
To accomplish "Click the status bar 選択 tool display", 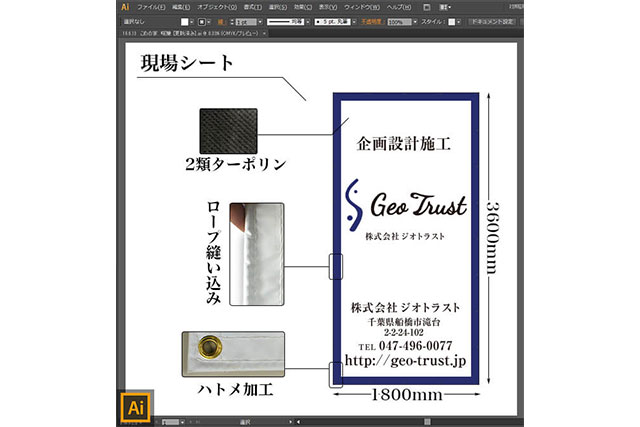I will (x=245, y=422).
